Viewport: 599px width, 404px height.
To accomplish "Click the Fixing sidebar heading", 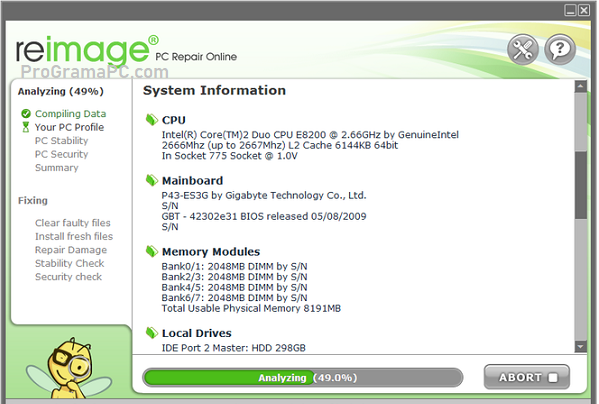I will 33,200.
